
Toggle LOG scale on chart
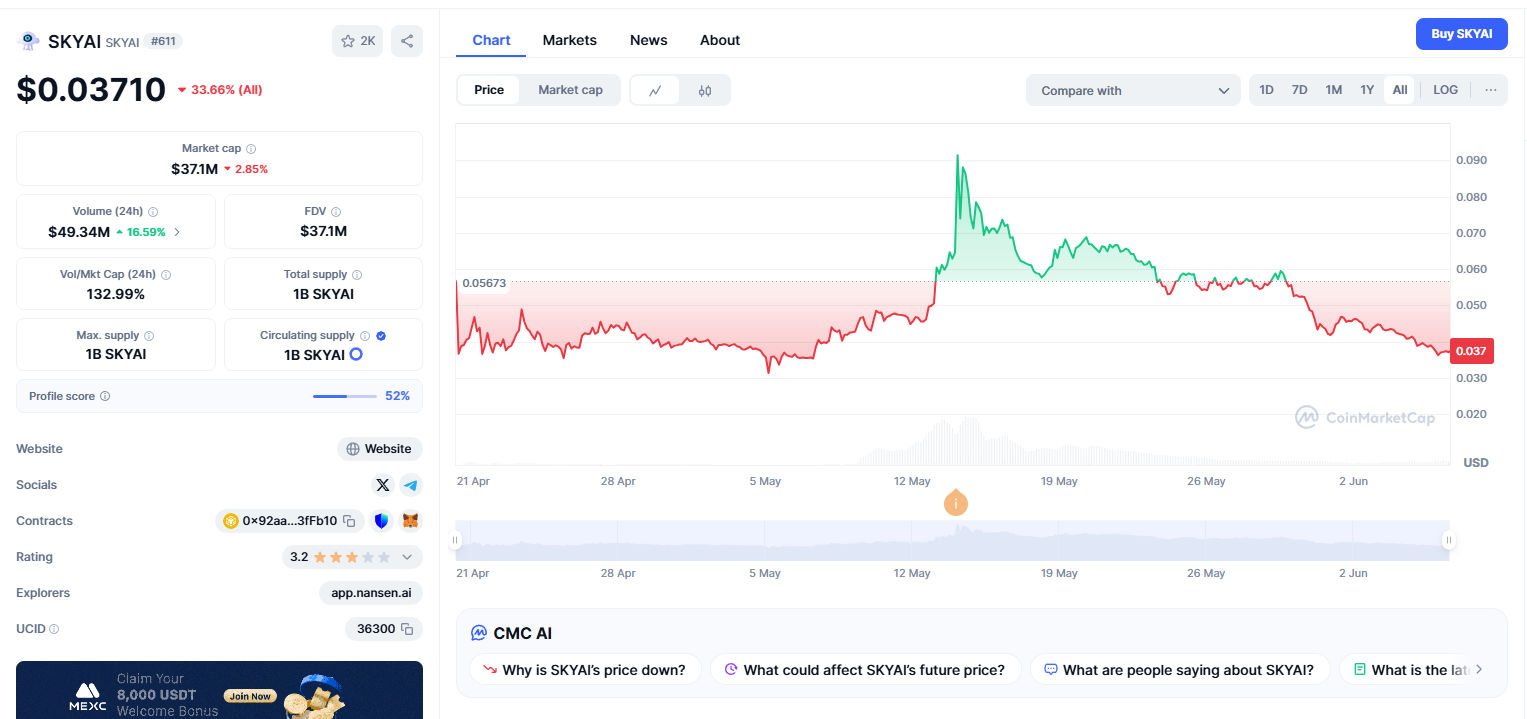[1445, 90]
